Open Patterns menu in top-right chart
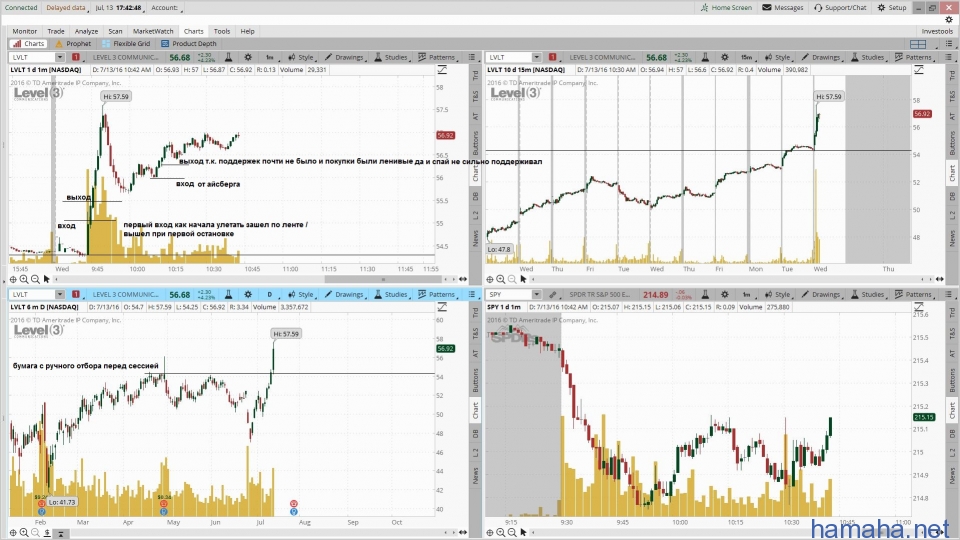960x540 pixels. click(913, 57)
